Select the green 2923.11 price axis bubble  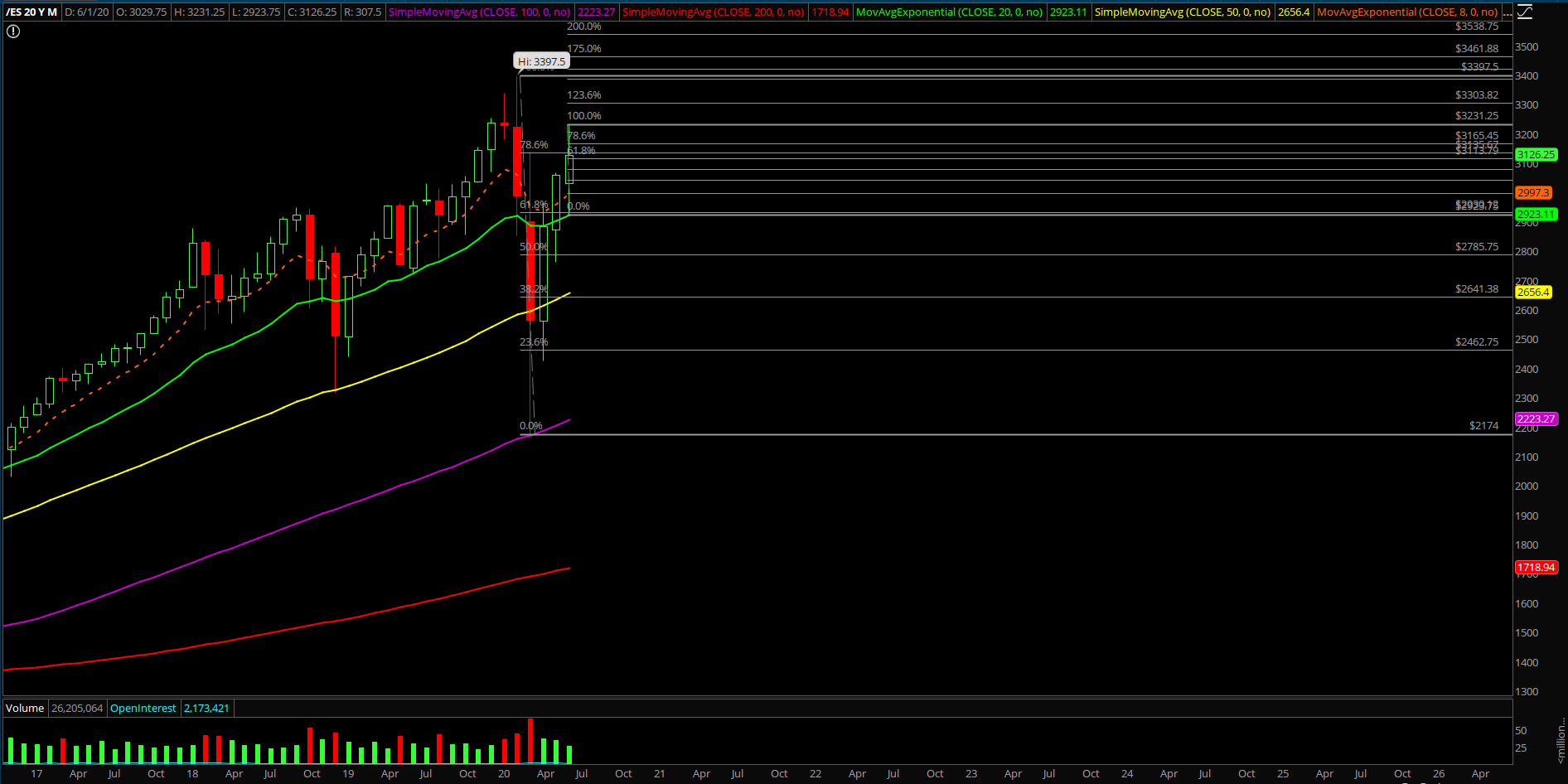pyautogui.click(x=1536, y=215)
